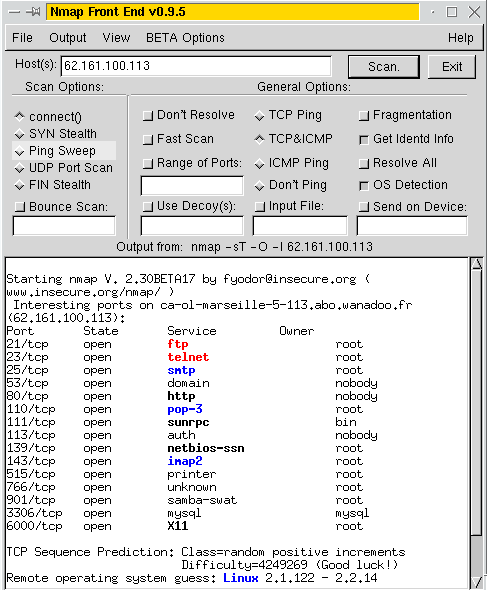Image resolution: width=487 pixels, height=590 pixels.
Task: Focus the Host(s) input field
Action: tap(196, 66)
